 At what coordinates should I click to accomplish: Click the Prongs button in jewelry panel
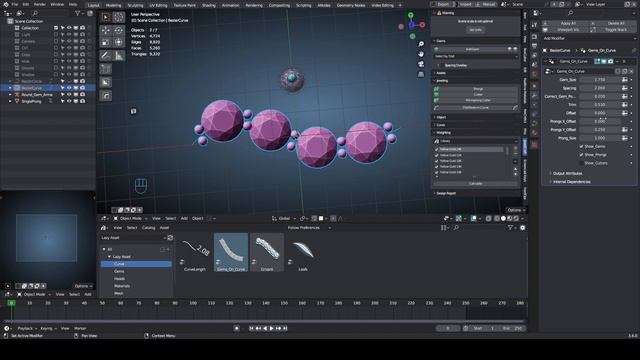(x=478, y=89)
